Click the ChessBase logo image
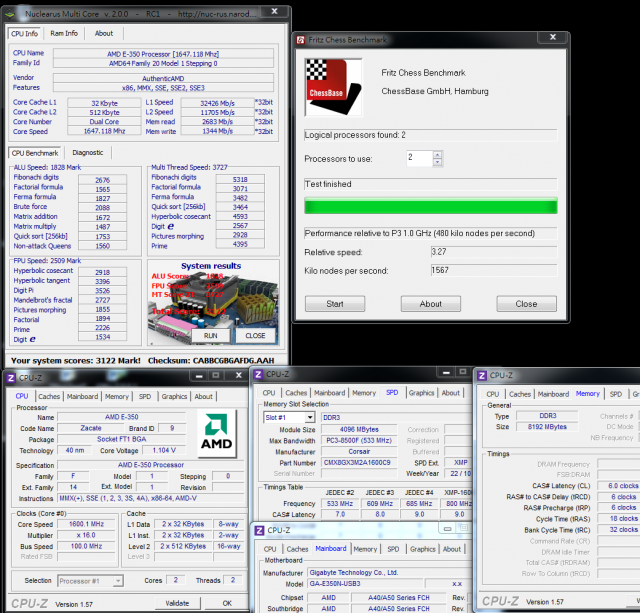This screenshot has height=613, width=640. [333, 87]
